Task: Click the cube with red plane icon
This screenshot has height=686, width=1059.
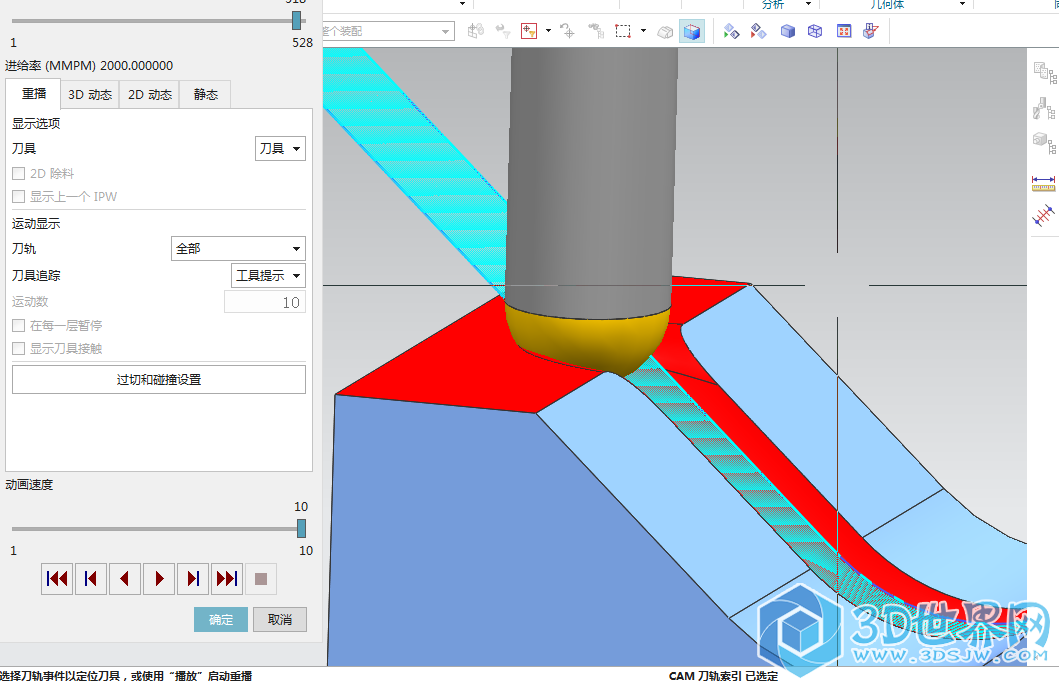Action: (x=871, y=31)
